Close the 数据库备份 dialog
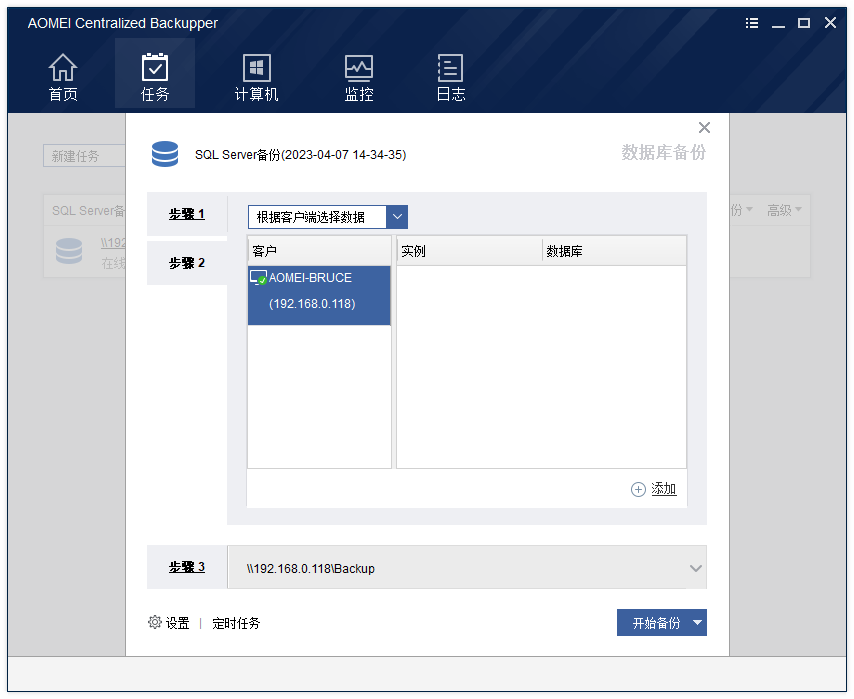The width and height of the screenshot is (854, 699). point(704,127)
